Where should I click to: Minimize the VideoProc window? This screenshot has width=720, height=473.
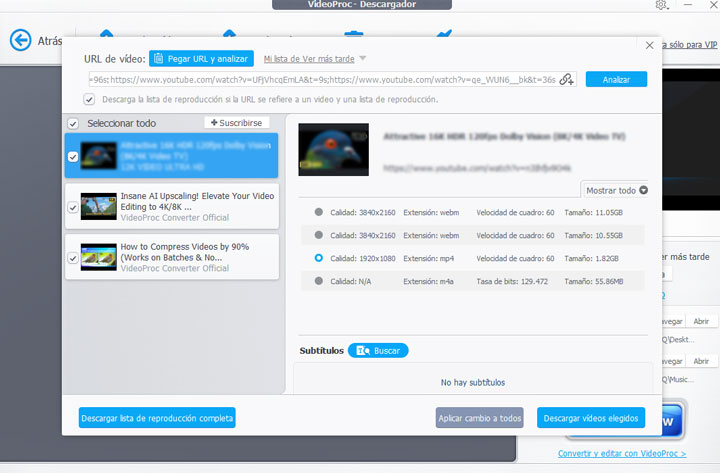[x=688, y=5]
